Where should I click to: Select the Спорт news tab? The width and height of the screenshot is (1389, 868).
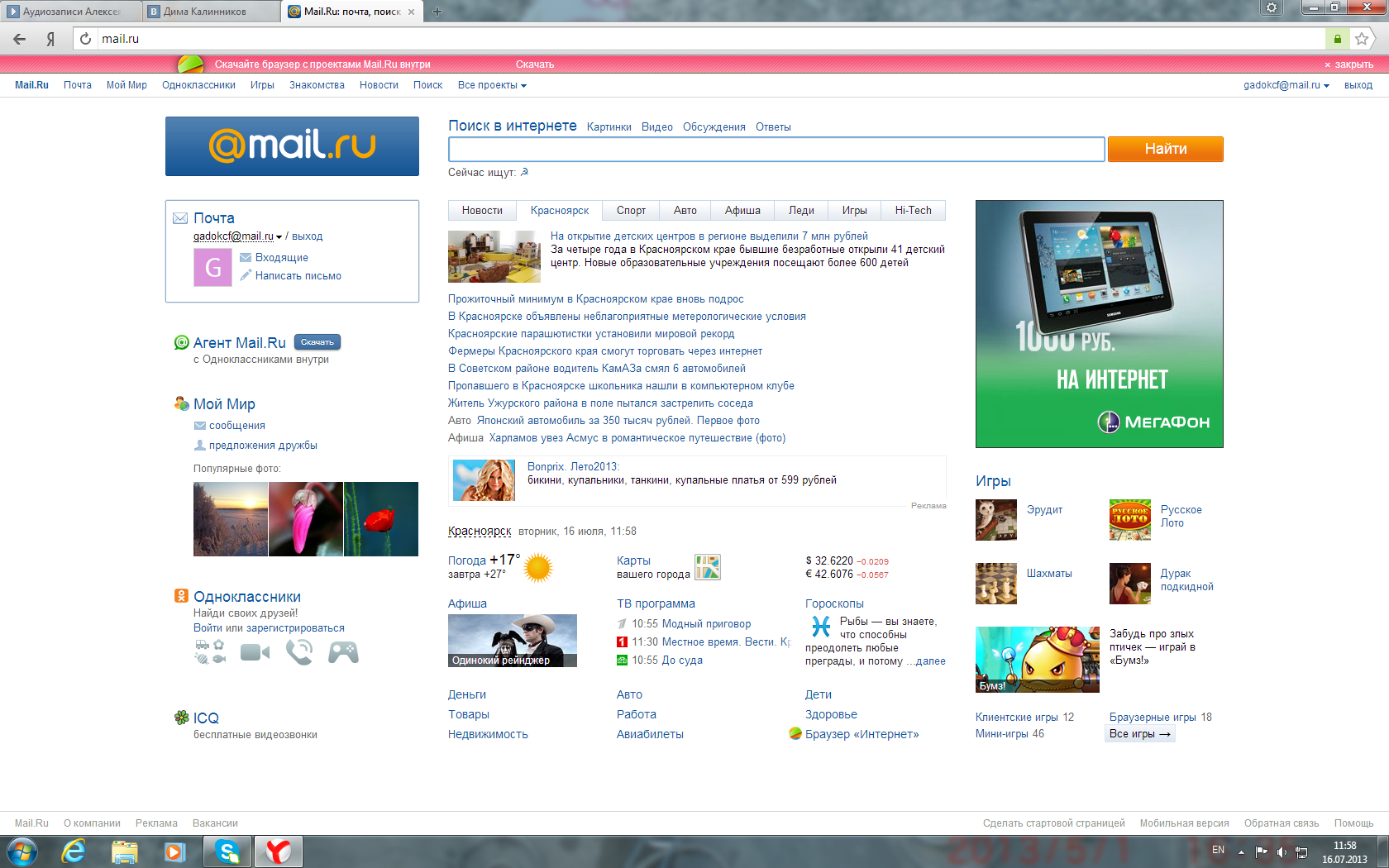(x=631, y=211)
